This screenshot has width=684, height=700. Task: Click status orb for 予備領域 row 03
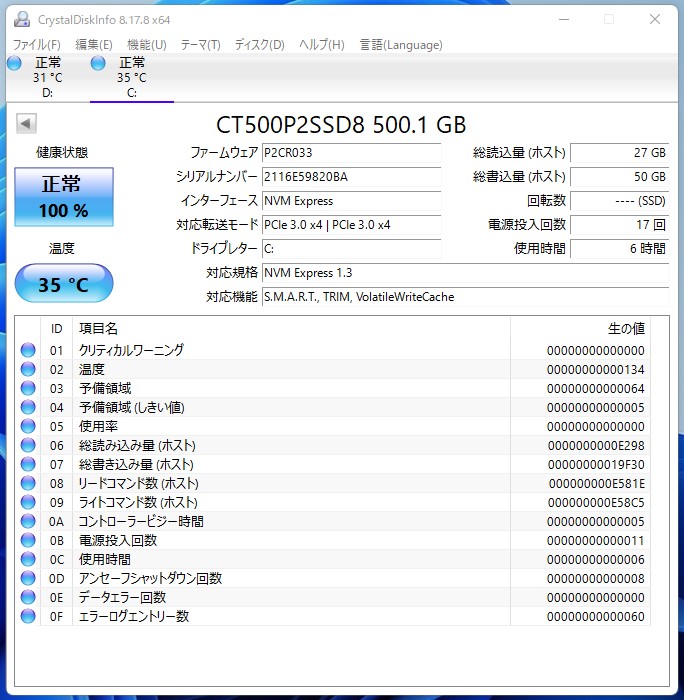28,388
